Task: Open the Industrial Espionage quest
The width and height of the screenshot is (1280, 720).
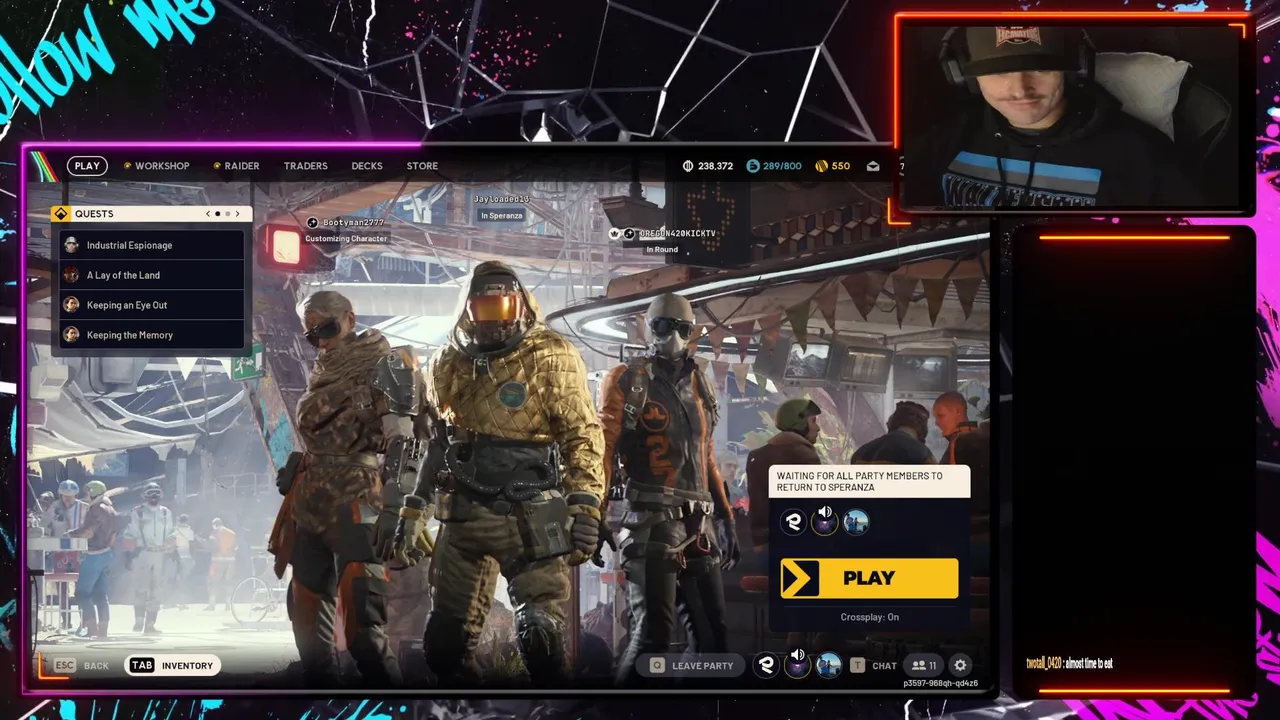Action: [x=151, y=245]
